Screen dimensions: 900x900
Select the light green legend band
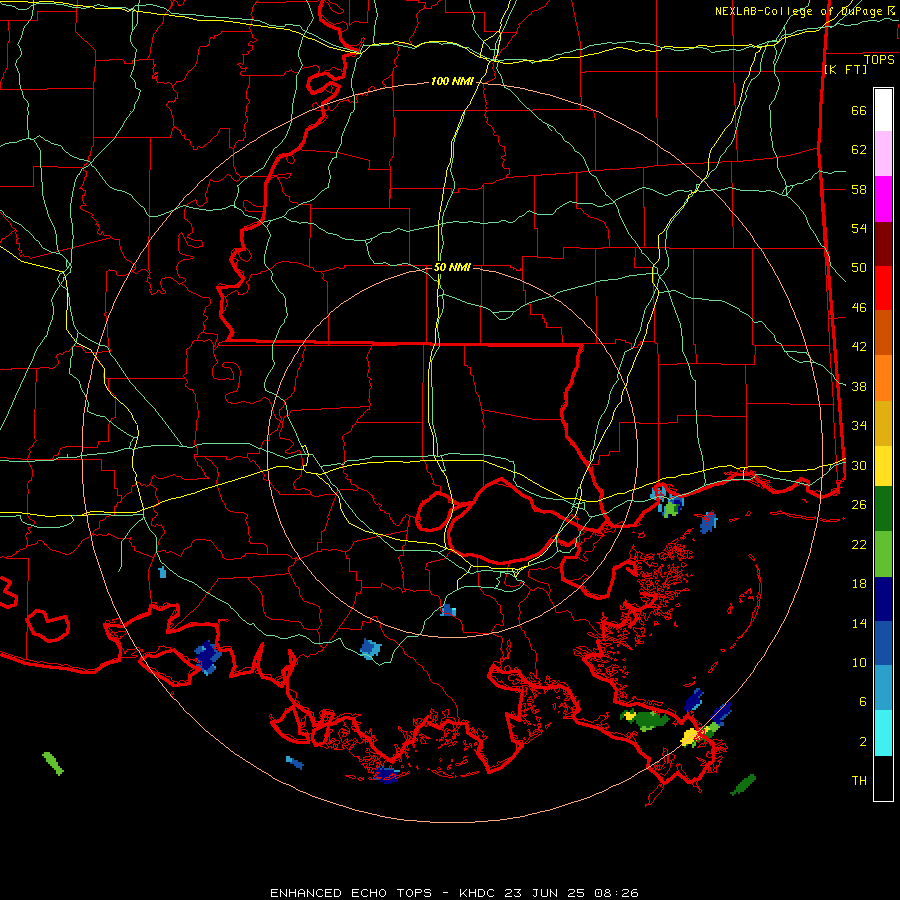click(883, 553)
